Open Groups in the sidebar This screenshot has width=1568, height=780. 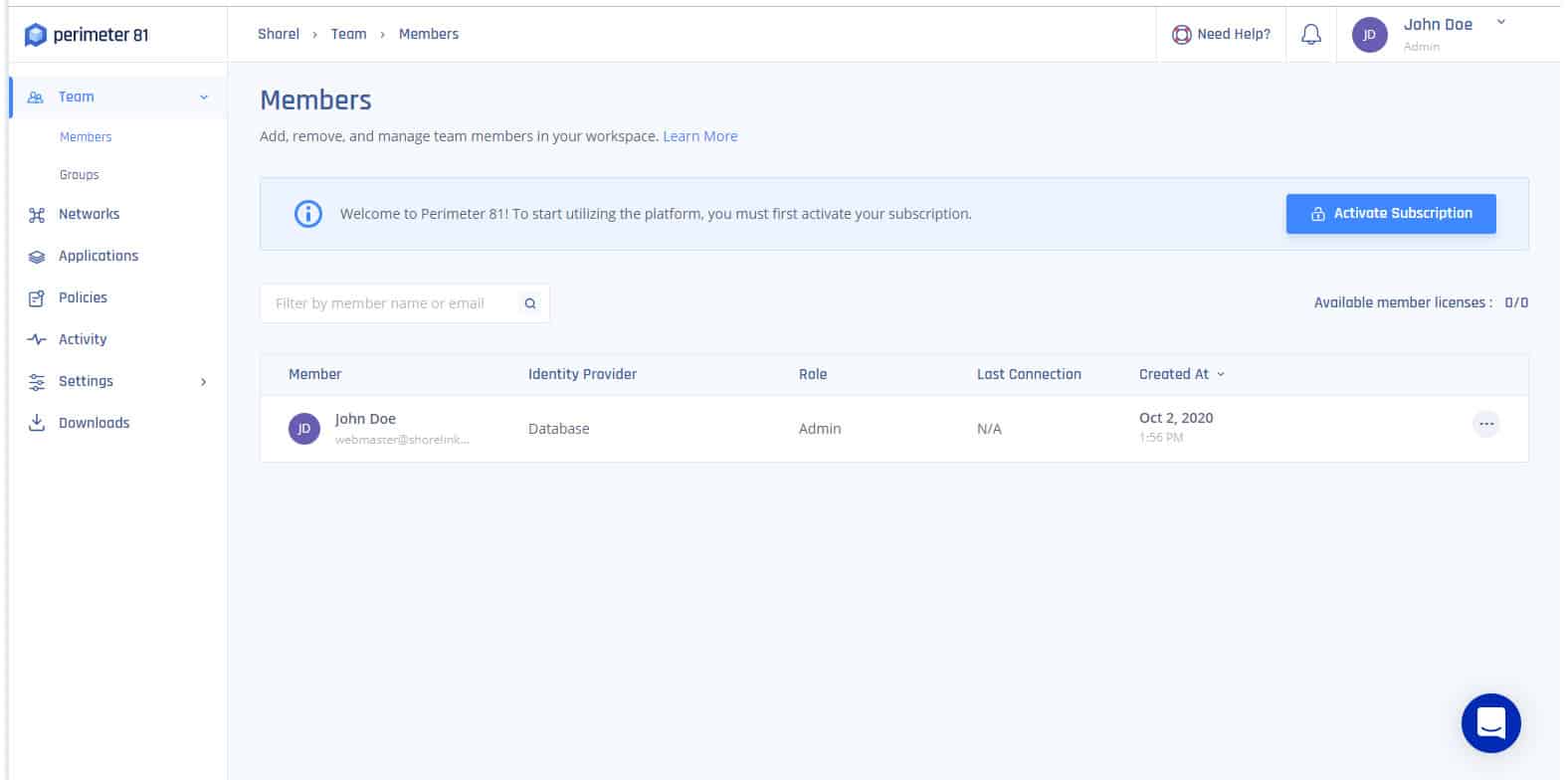tap(80, 175)
